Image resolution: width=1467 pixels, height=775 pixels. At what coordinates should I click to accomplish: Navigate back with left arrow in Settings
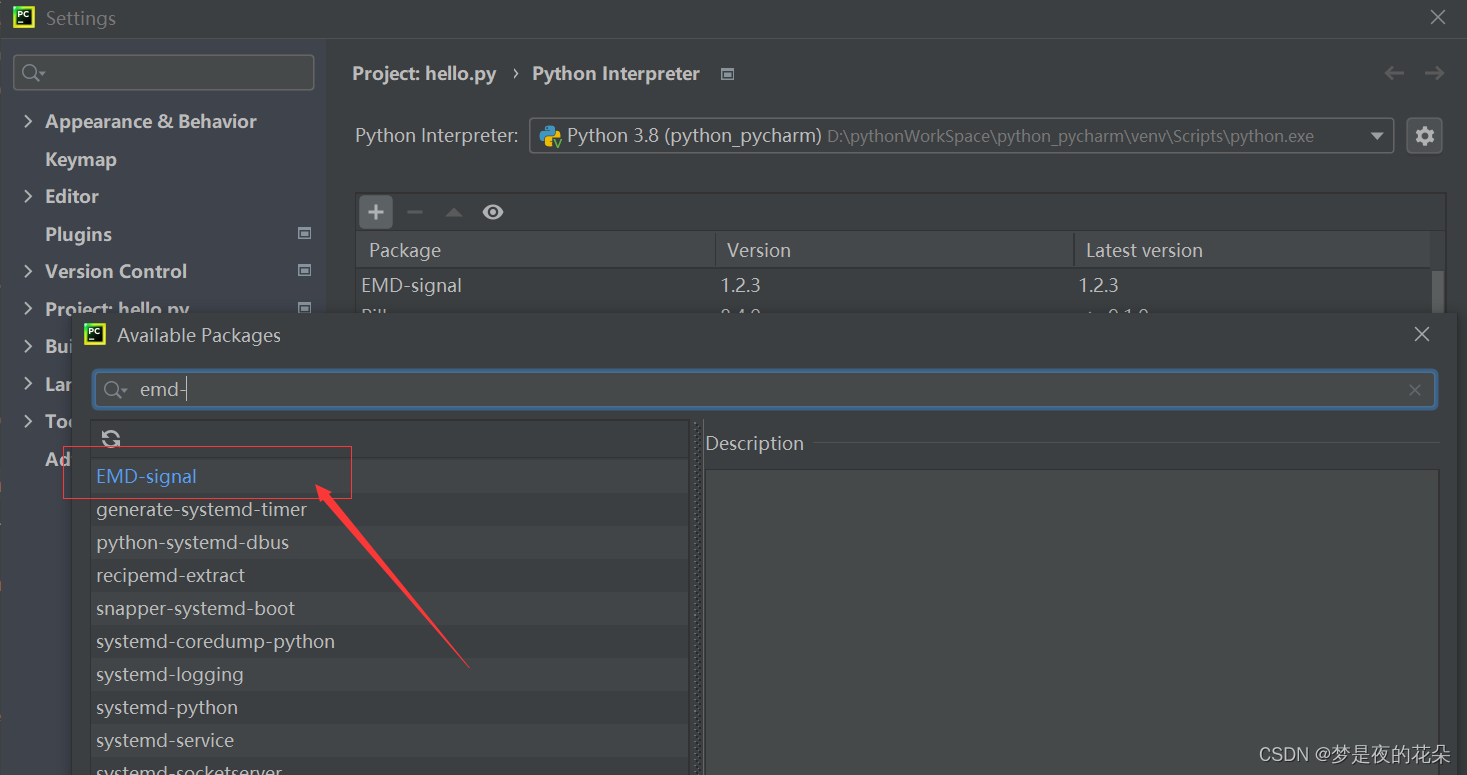pyautogui.click(x=1394, y=73)
